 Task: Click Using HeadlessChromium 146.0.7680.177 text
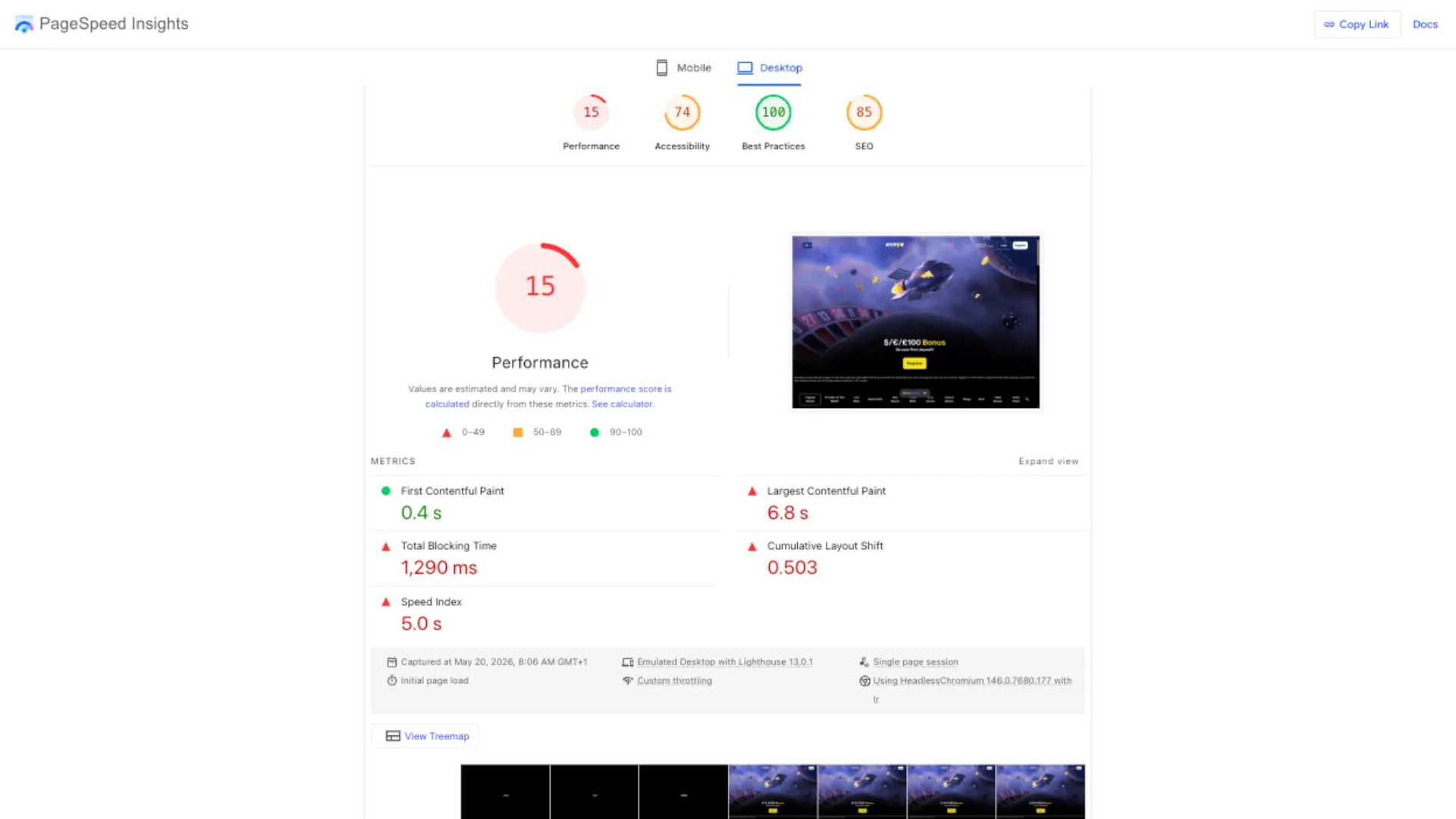pos(972,681)
